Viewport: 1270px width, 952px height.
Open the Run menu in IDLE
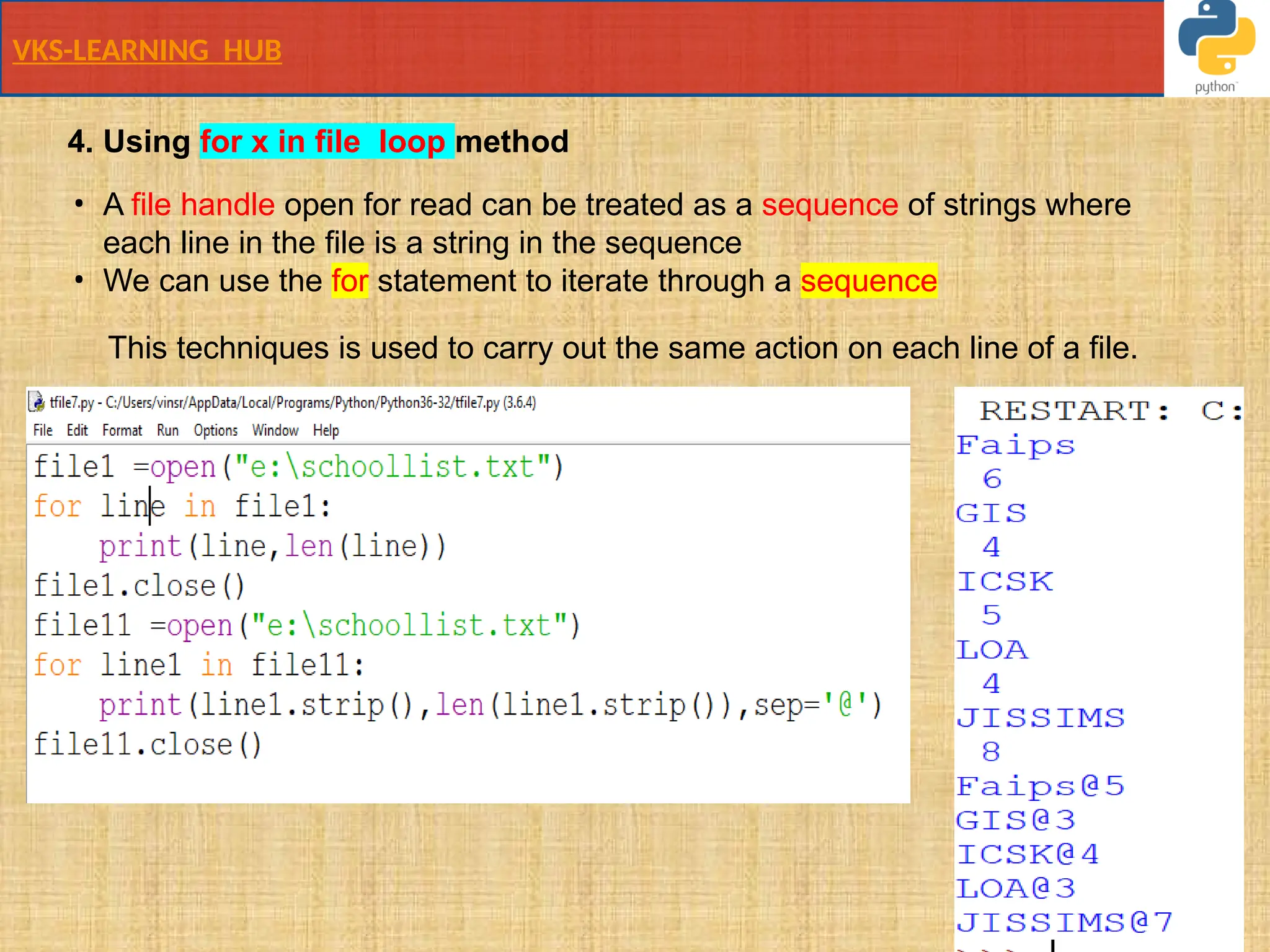tap(167, 430)
